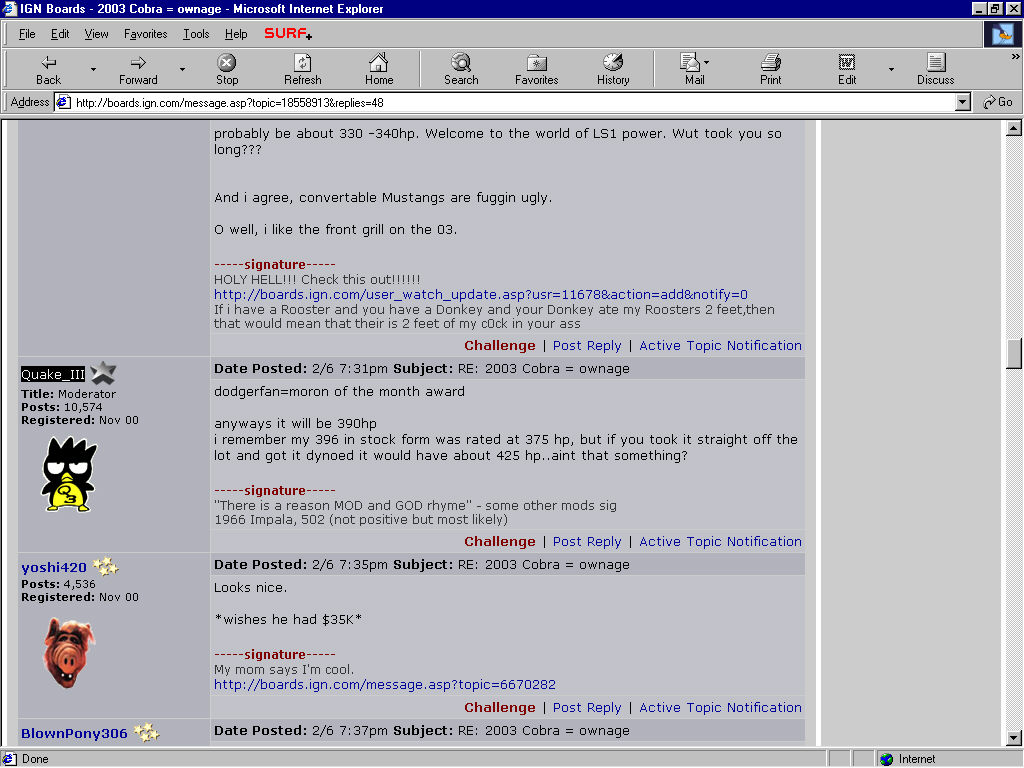Refresh the current page
The width and height of the screenshot is (1024, 768).
click(x=302, y=70)
